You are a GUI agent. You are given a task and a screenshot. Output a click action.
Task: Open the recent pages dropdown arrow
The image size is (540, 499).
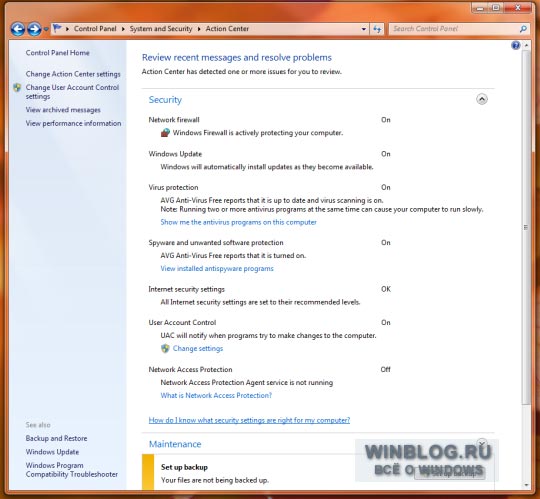tap(46, 29)
